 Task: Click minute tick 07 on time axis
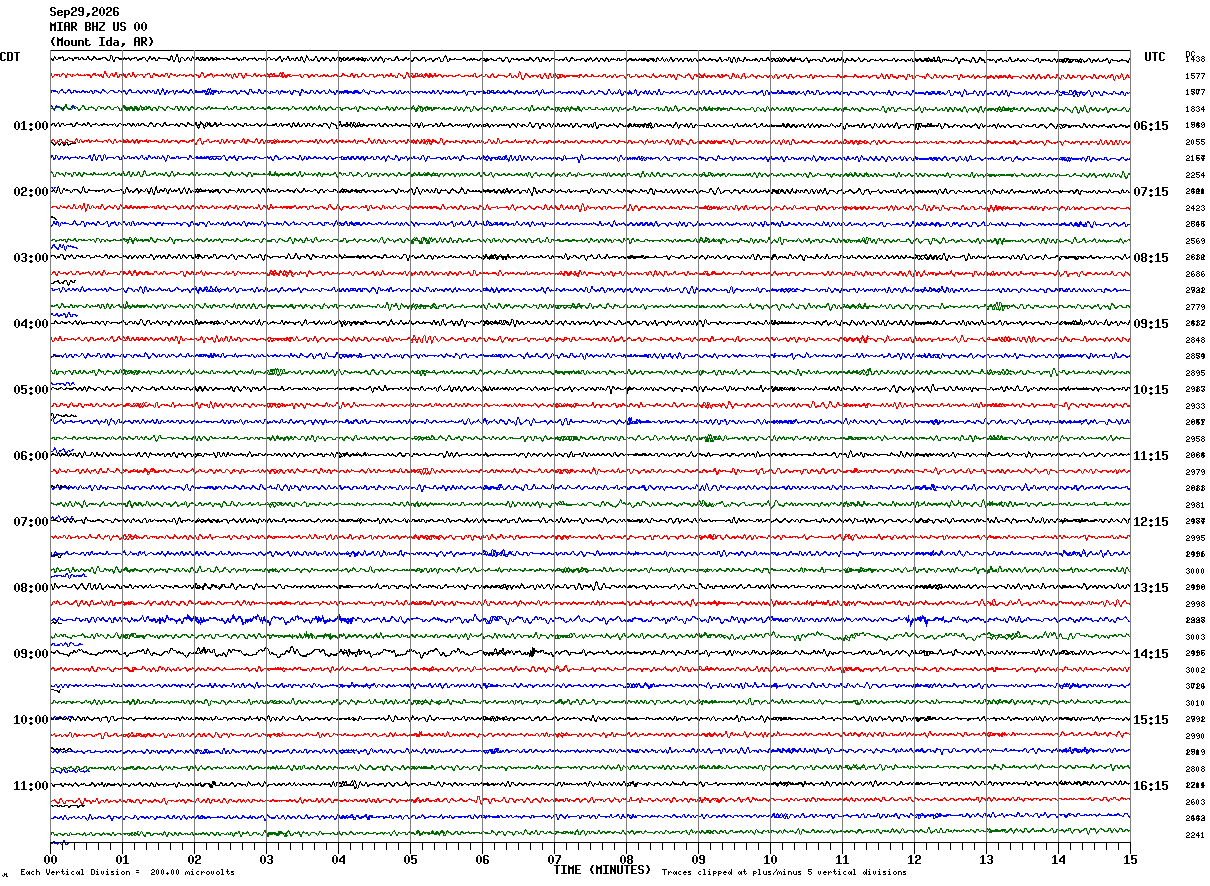pyautogui.click(x=554, y=859)
